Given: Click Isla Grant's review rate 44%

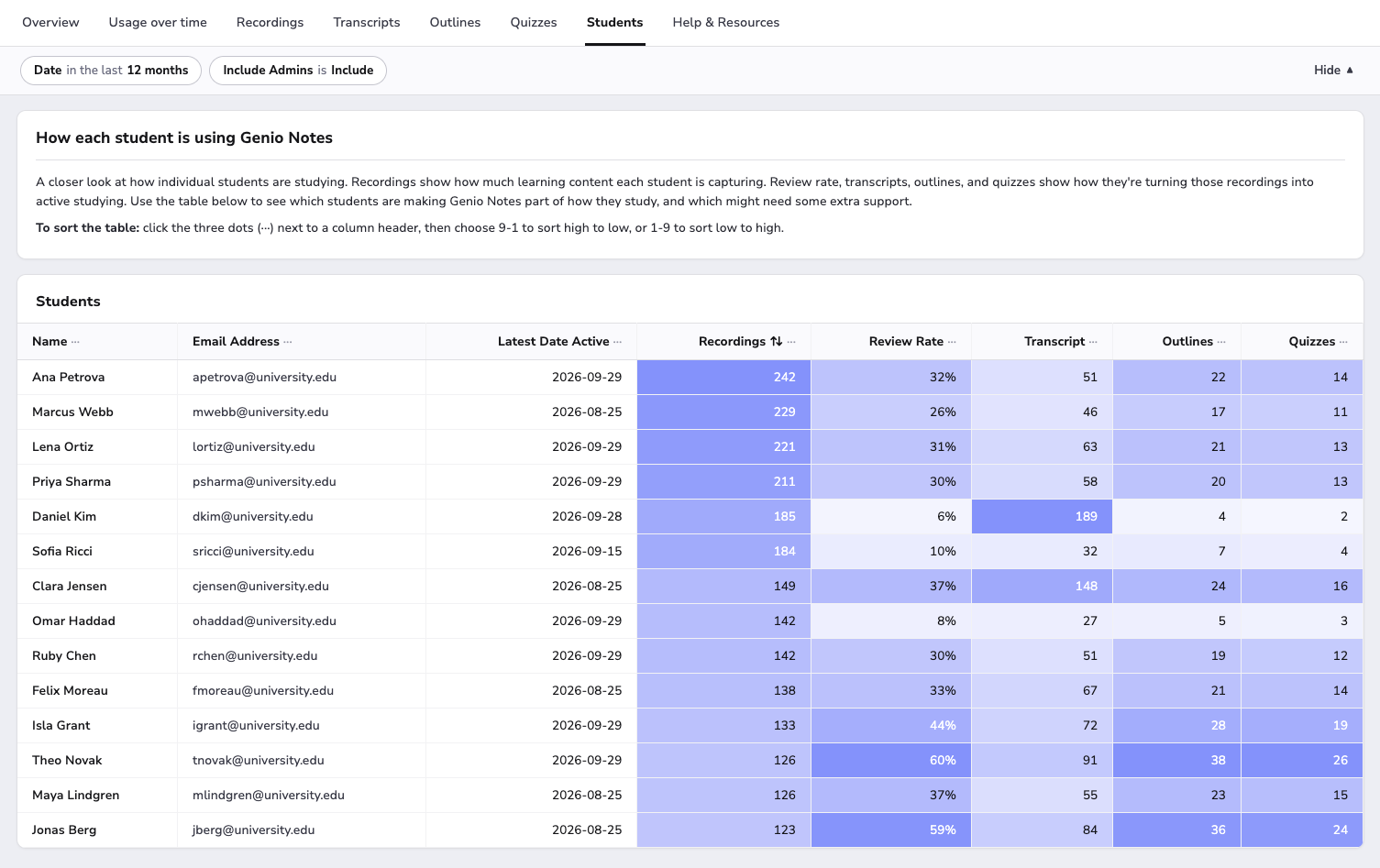Looking at the screenshot, I should [x=943, y=725].
